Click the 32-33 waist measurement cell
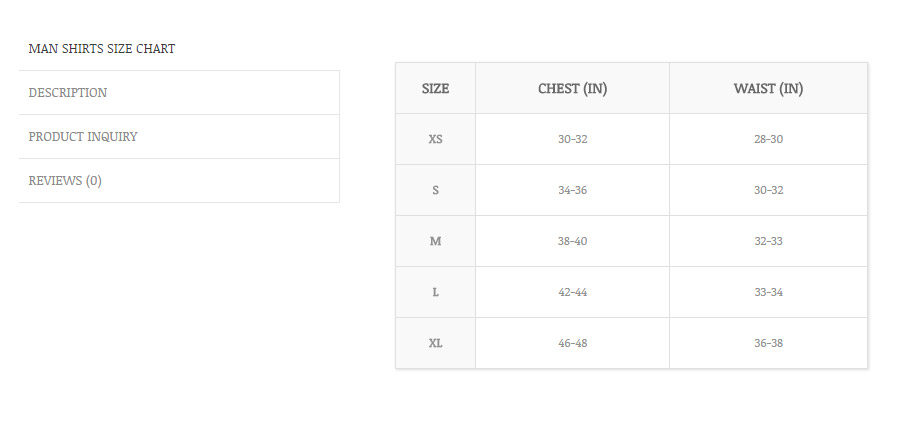The height and width of the screenshot is (423, 915). 768,242
